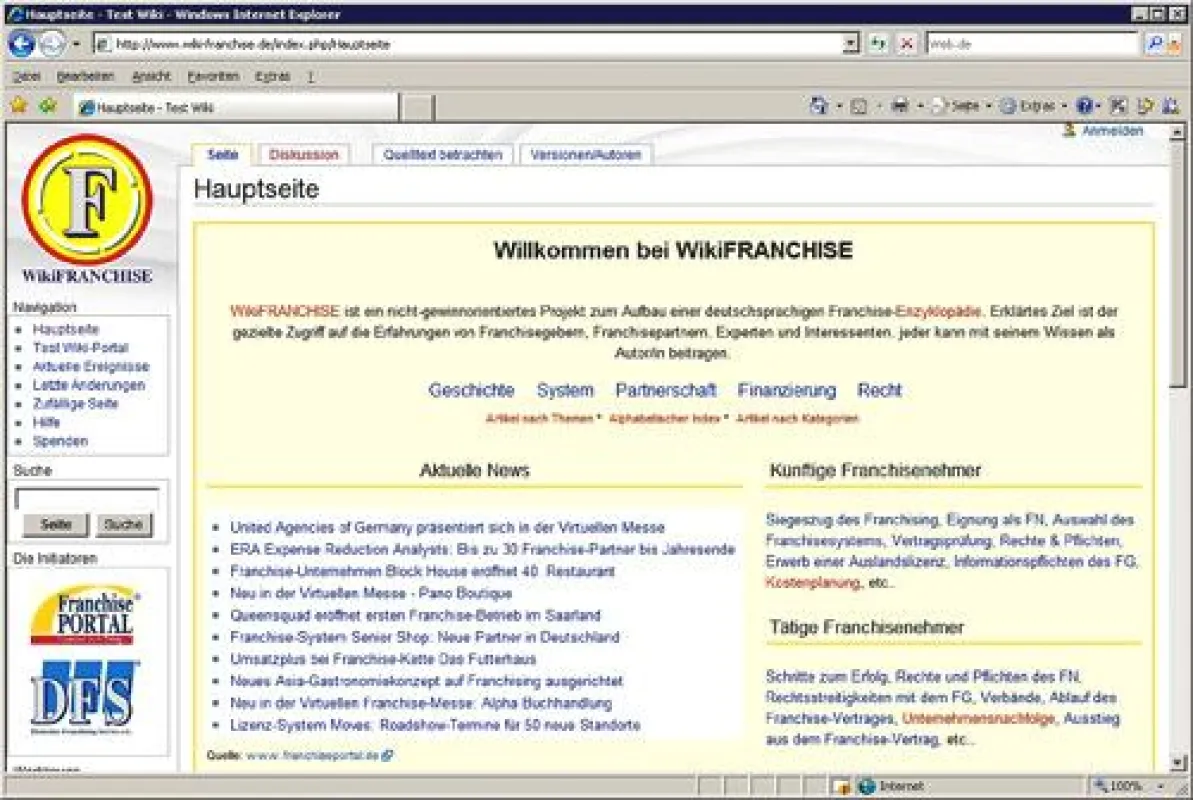
Task: Click the Print toolbar icon
Action: [899, 106]
